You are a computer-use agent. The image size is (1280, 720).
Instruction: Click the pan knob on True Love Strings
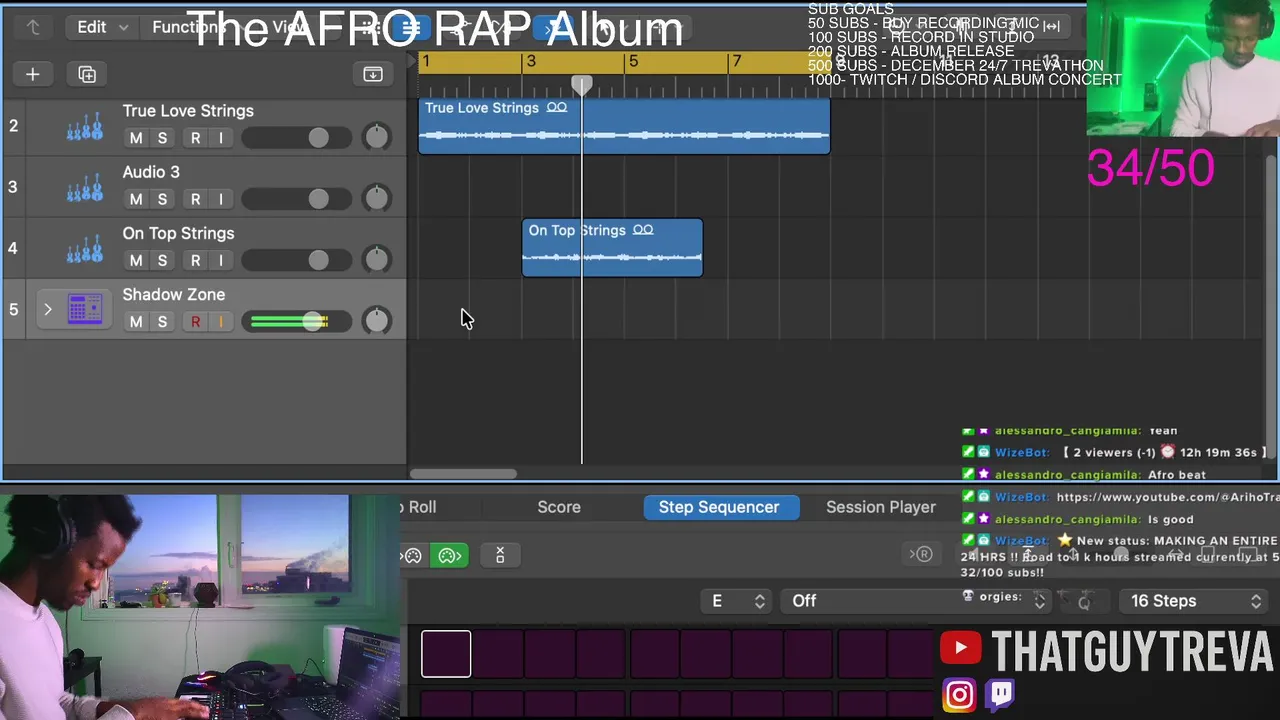tap(376, 137)
